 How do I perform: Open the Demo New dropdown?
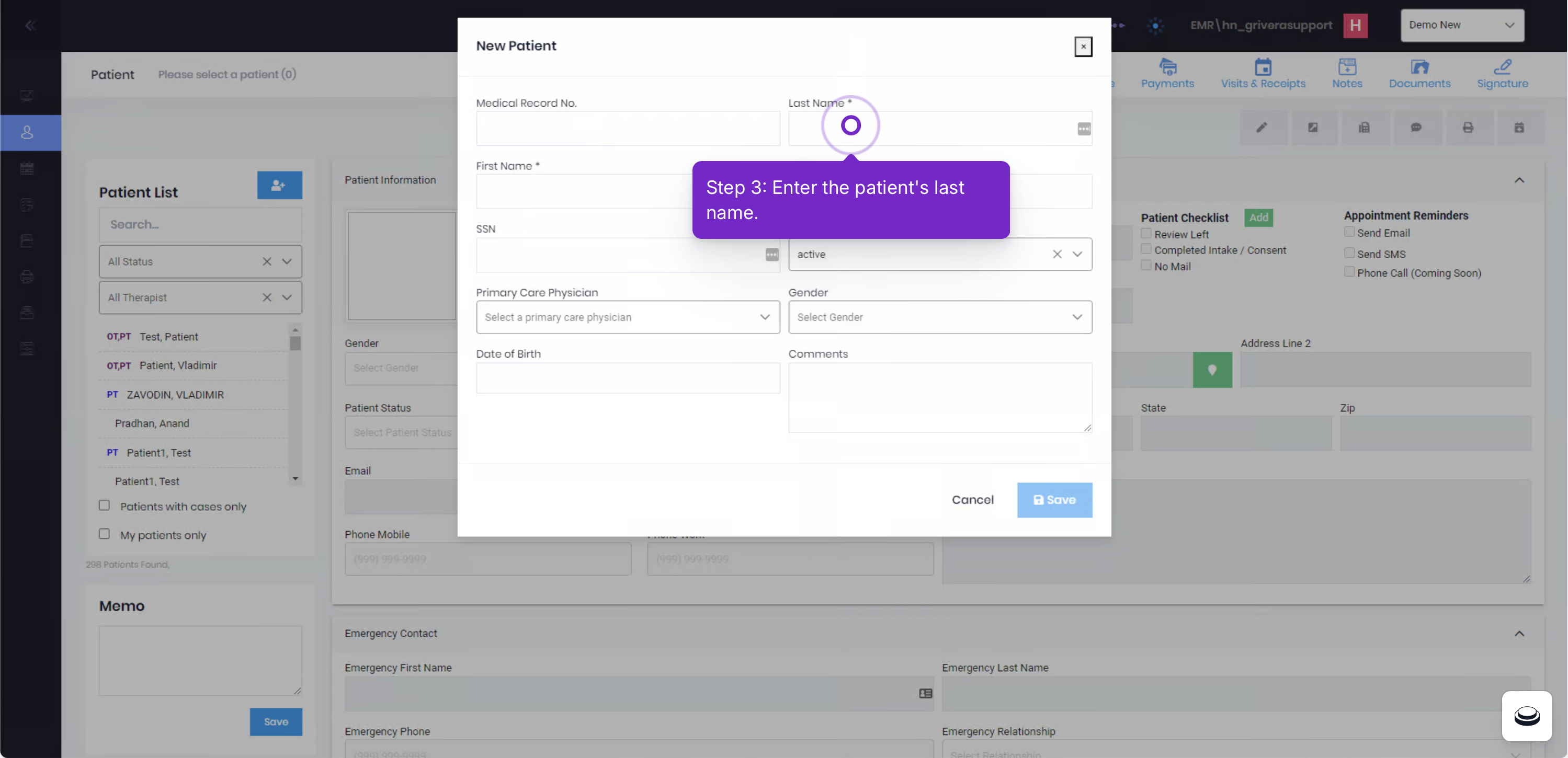(x=1462, y=25)
